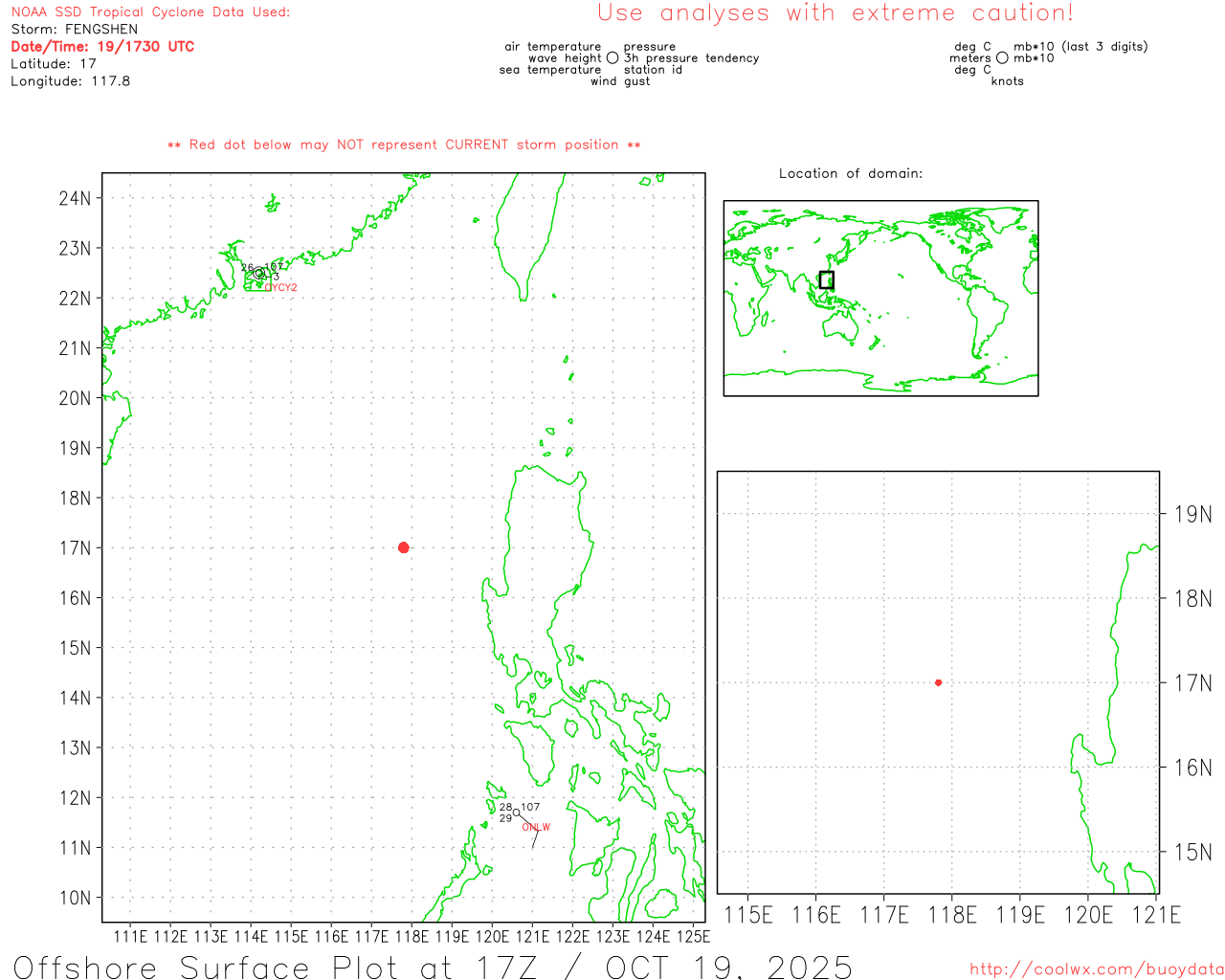Screen dimensions: 1225x980
Task: Click the 17N latitude label on main map
Action: pos(75,548)
